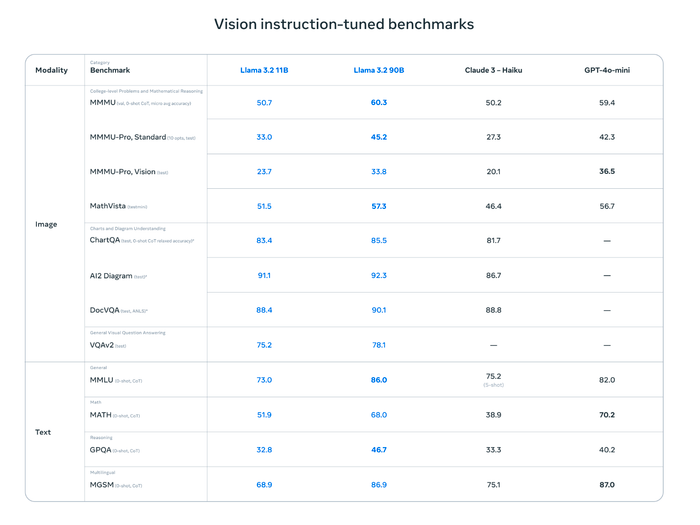Select the Claude 3 – Haiku column header
700x525 pixels.
493,70
